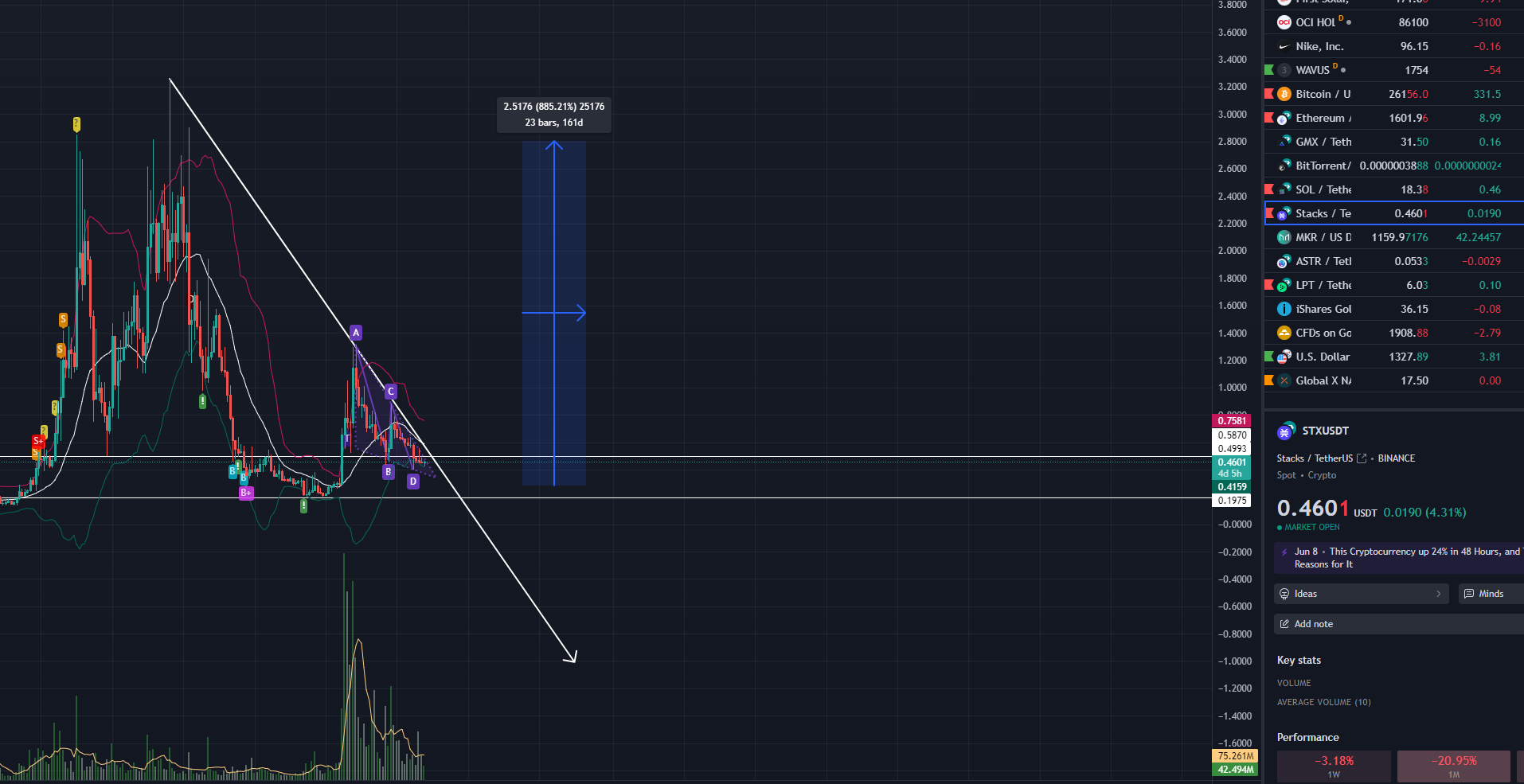Image resolution: width=1524 pixels, height=784 pixels.
Task: Toggle the red flag on Ethereum row
Action: click(x=1269, y=118)
